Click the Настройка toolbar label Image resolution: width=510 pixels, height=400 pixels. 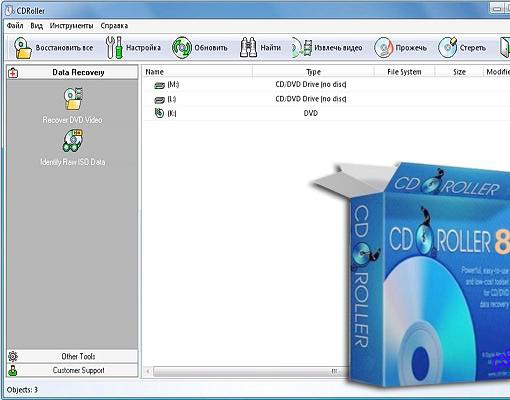pos(143,48)
